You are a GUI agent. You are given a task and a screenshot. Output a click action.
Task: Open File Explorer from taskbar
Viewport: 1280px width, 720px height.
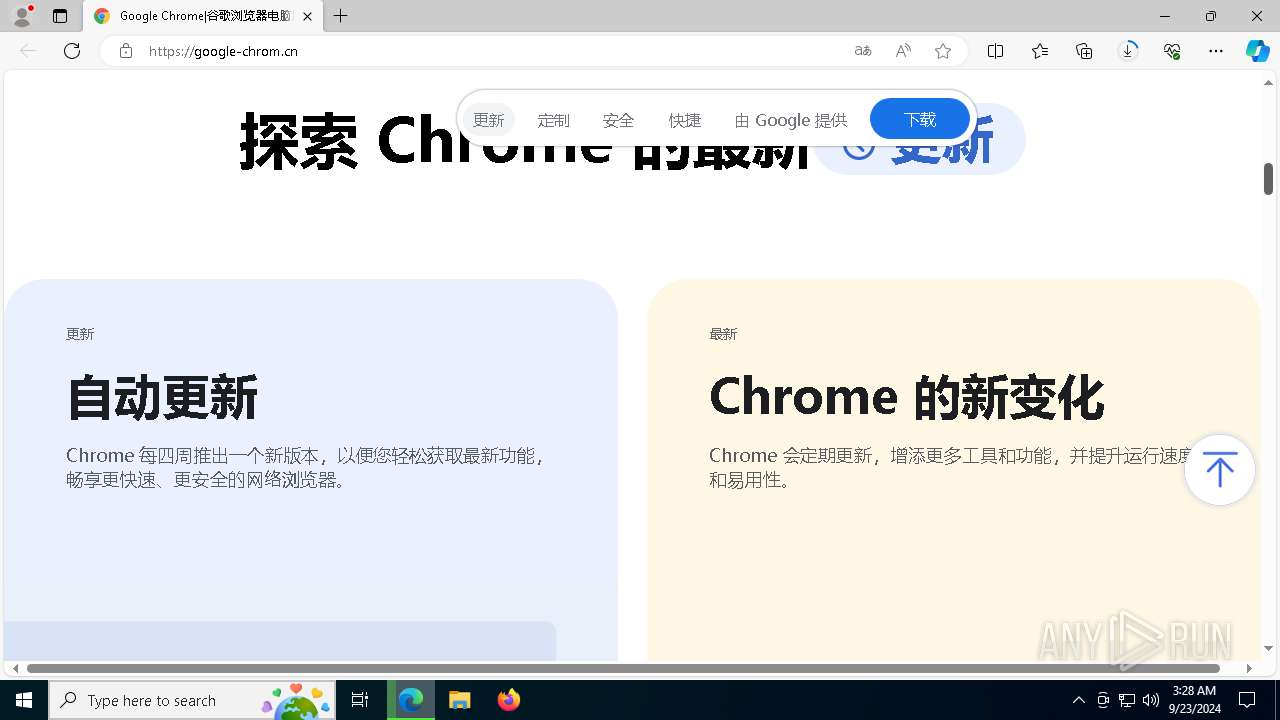(x=460, y=700)
